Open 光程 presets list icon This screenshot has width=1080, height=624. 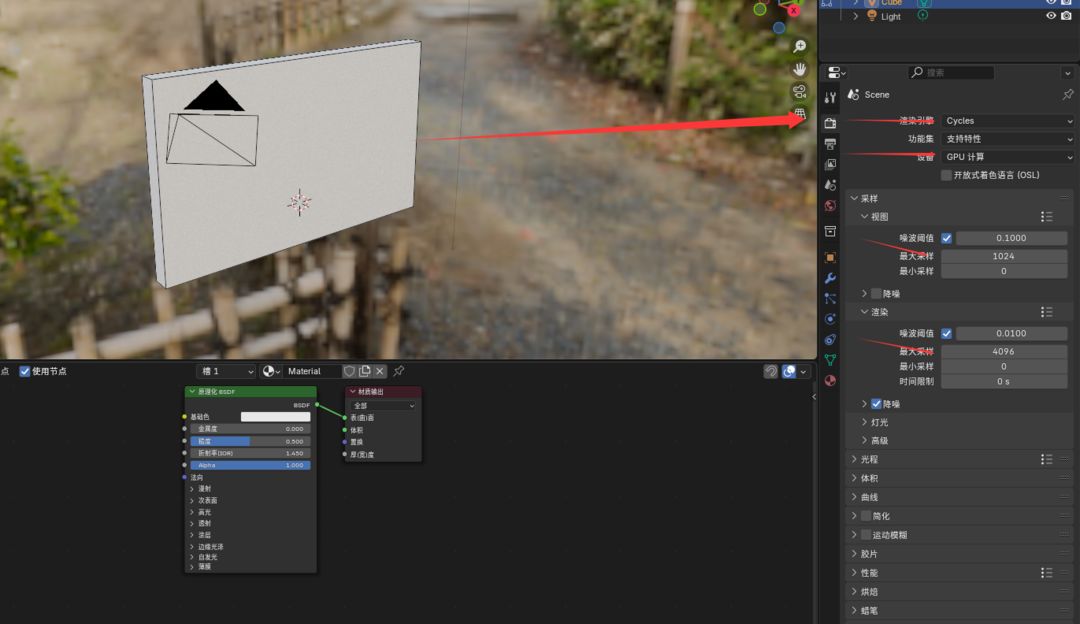point(1046,459)
